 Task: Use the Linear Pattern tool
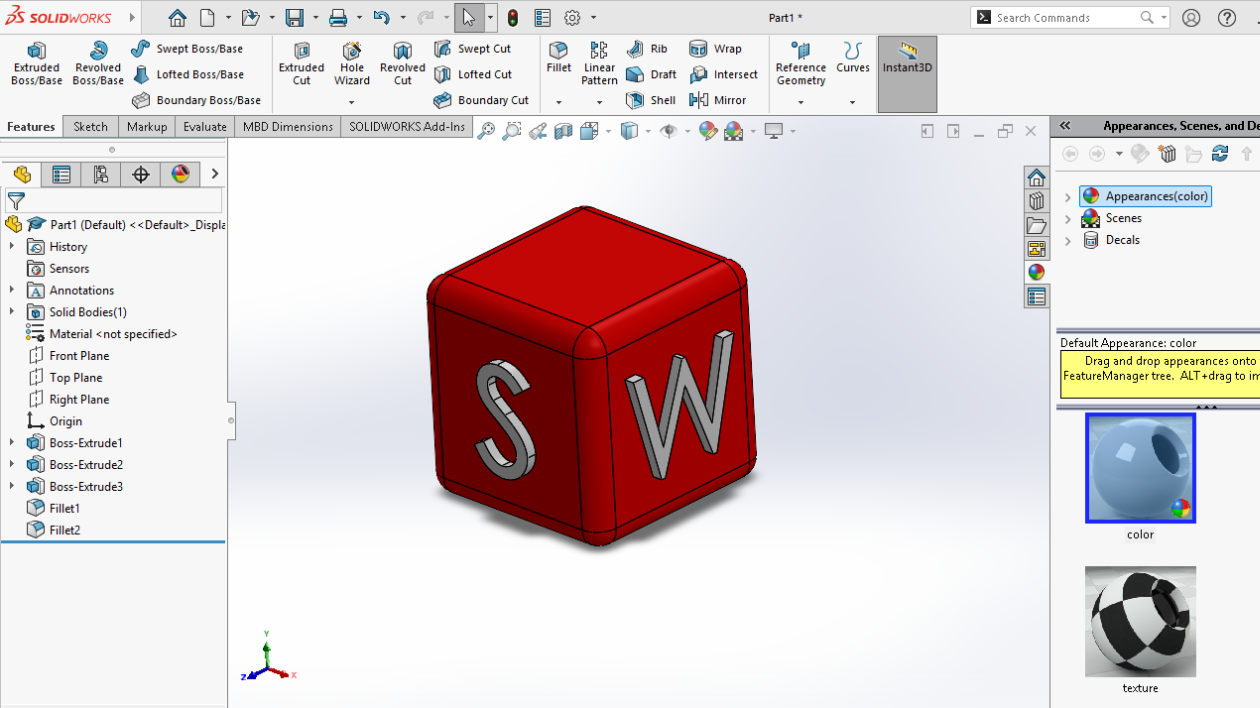point(599,64)
